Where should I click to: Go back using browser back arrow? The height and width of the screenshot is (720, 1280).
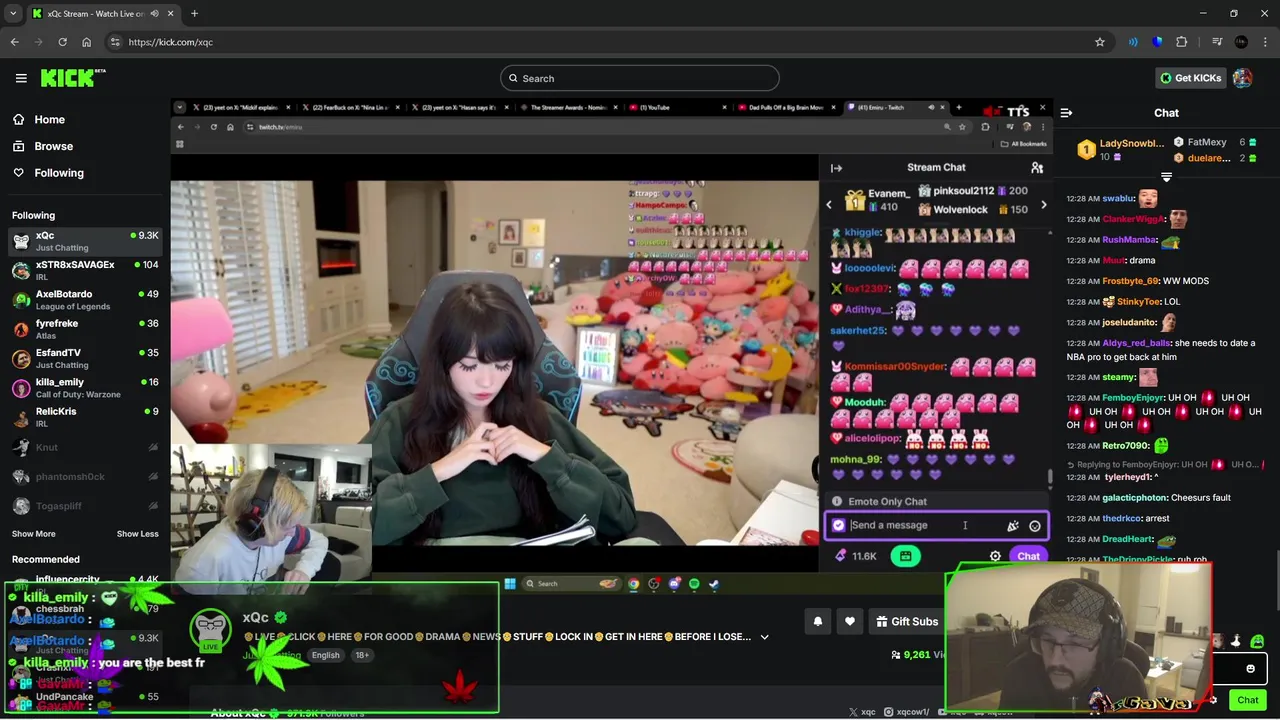tap(14, 42)
